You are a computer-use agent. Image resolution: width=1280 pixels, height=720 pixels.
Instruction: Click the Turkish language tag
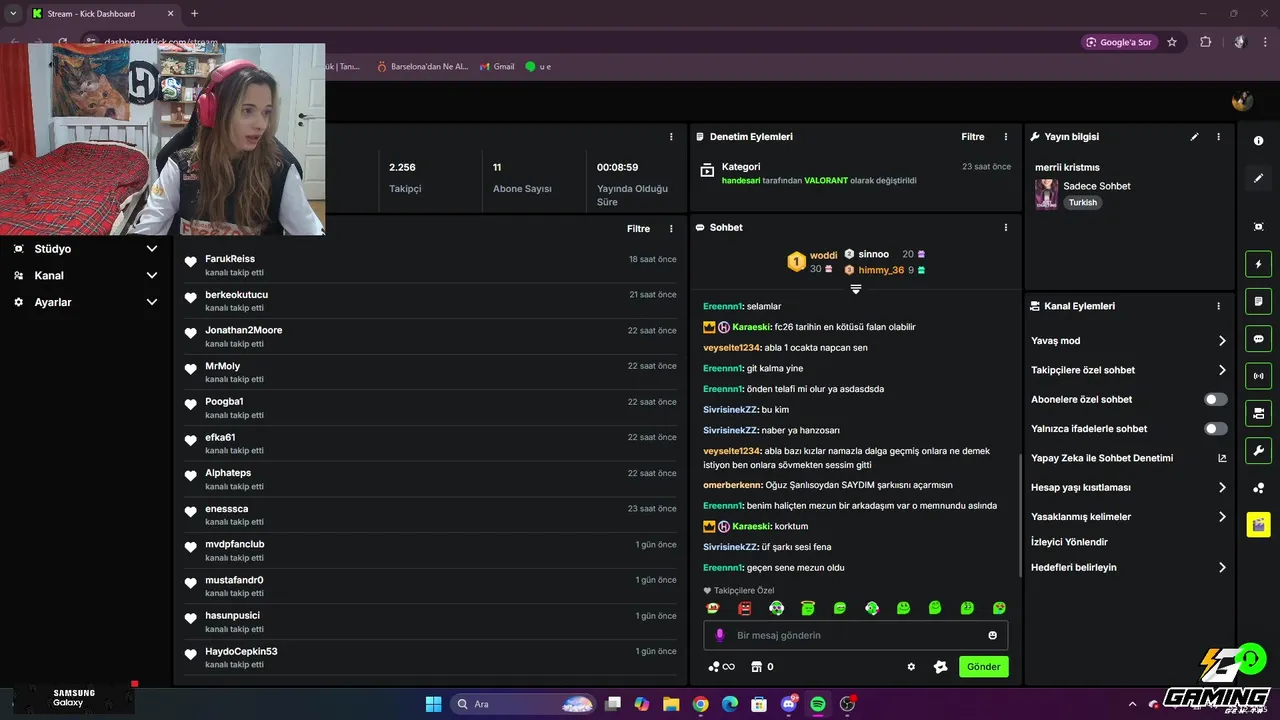coord(1082,202)
